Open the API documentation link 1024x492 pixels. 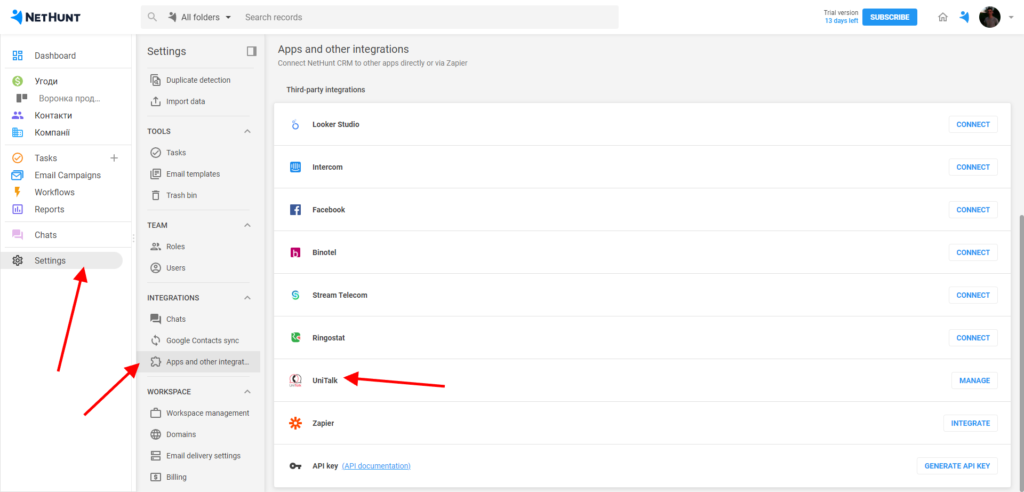pos(376,466)
